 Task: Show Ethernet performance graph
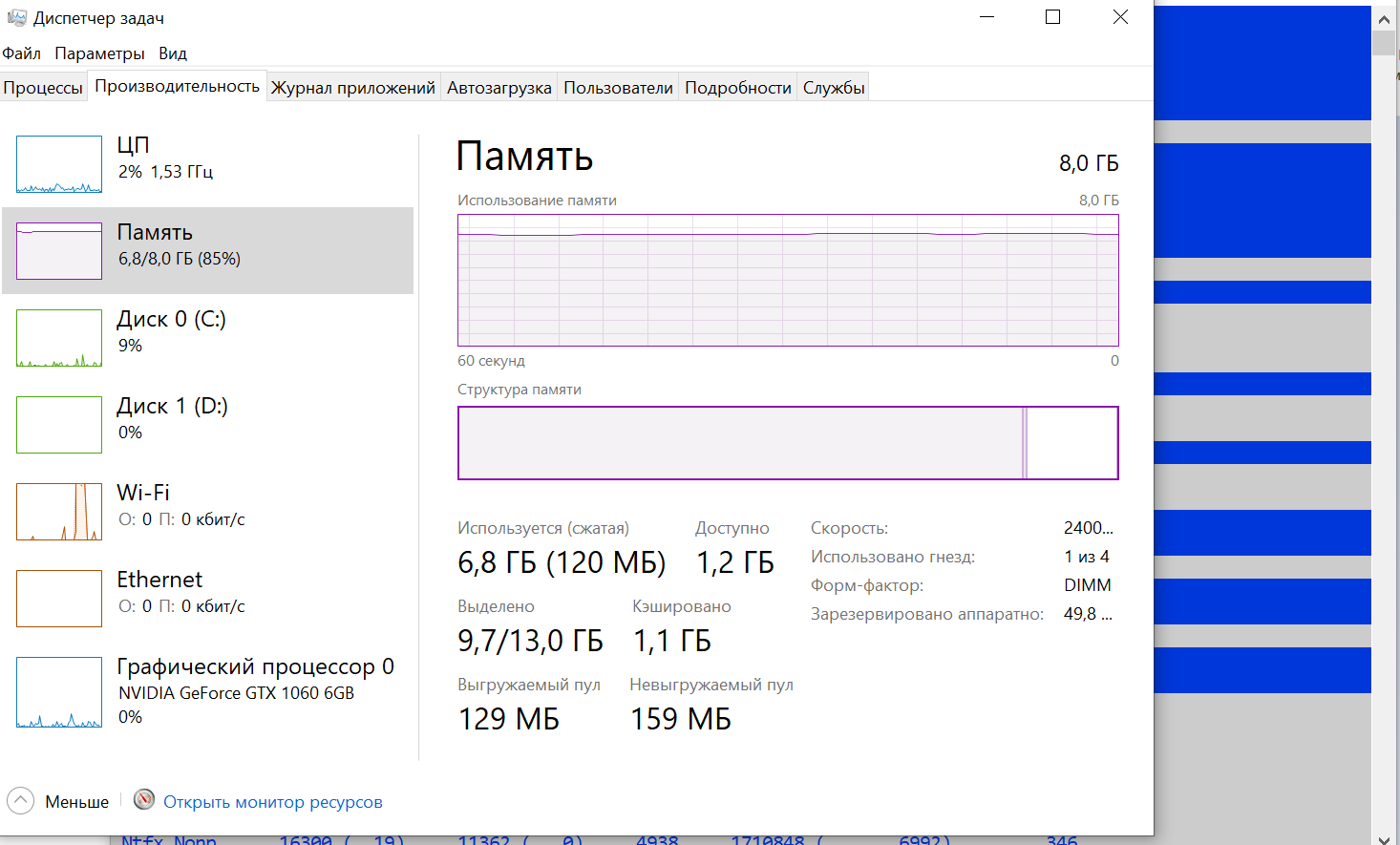(x=59, y=599)
